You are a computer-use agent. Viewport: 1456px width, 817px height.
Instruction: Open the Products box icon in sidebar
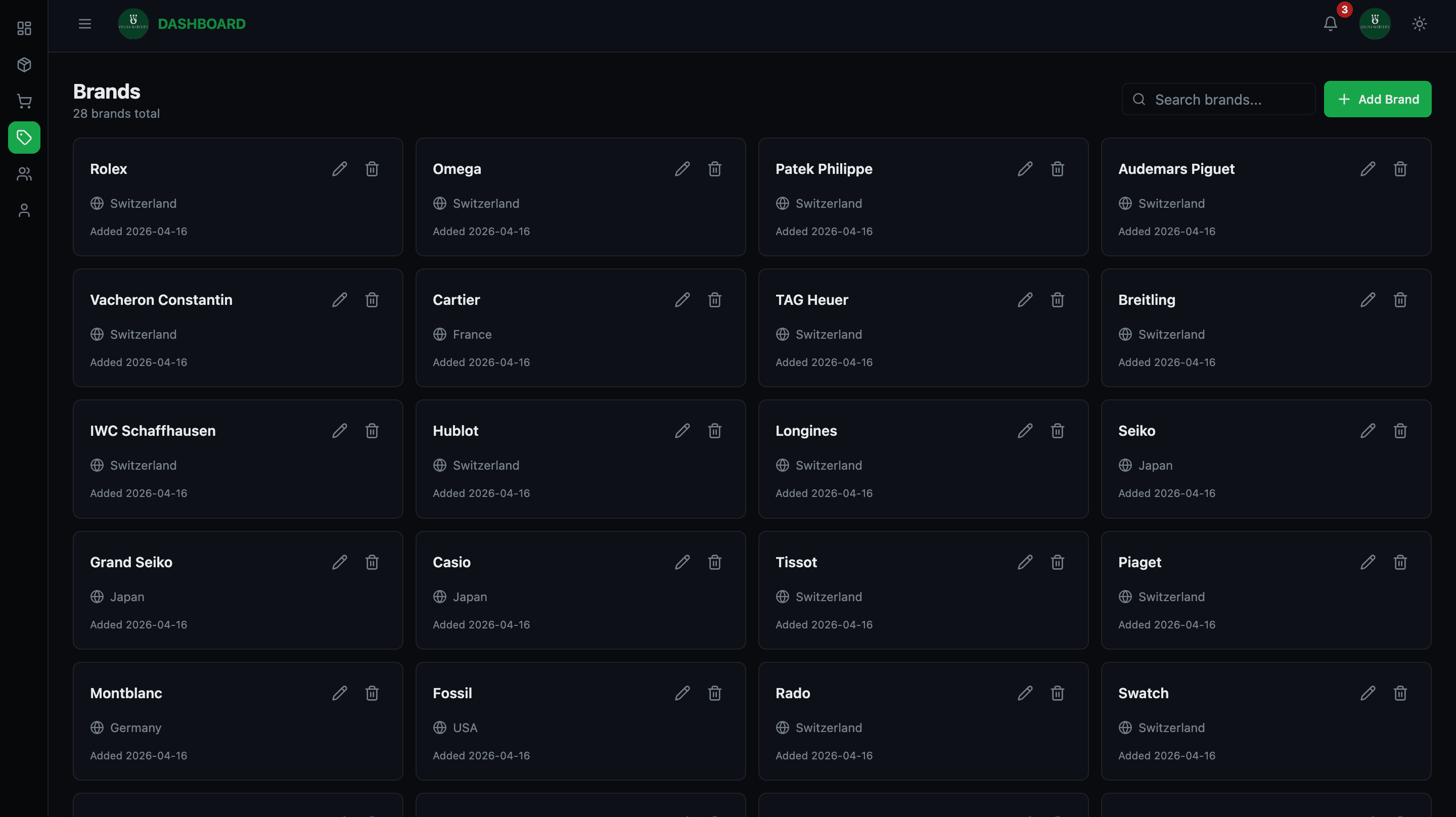(24, 64)
